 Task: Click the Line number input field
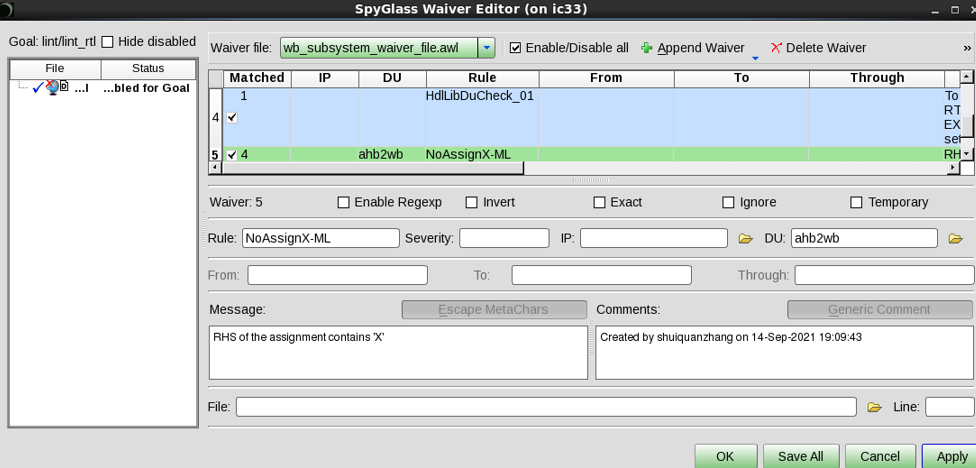[x=949, y=407]
